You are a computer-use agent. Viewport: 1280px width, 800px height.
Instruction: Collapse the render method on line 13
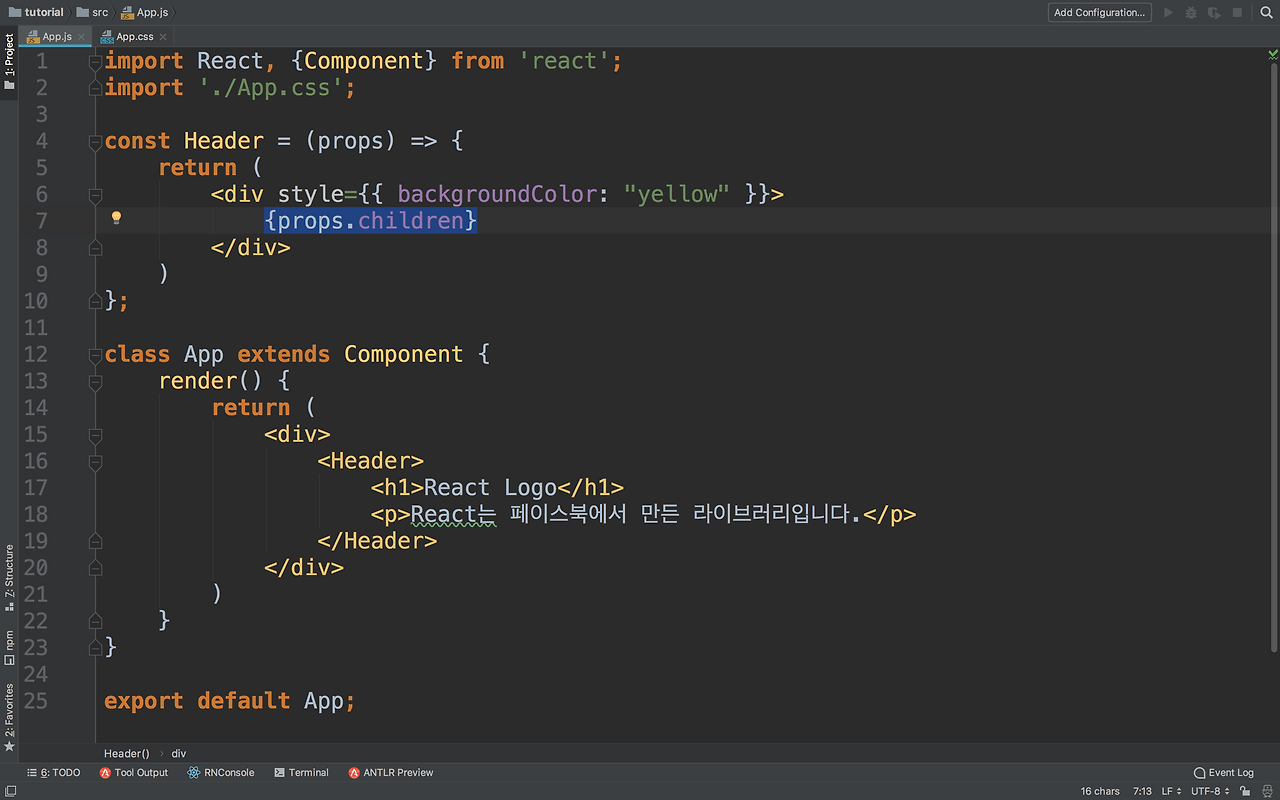click(95, 381)
